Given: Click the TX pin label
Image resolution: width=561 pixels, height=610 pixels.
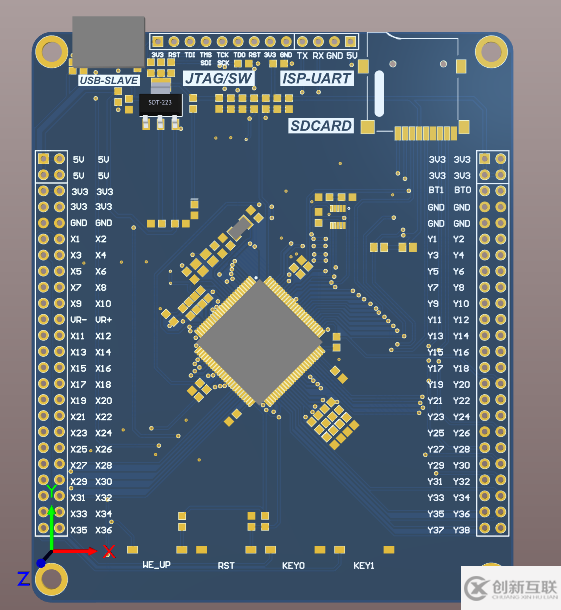Looking at the screenshot, I should pos(302,56).
